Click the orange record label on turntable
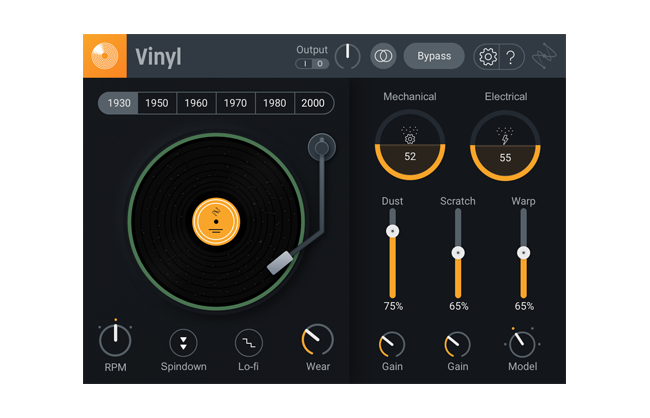Image resolution: width=650 pixels, height=418 pixels. click(x=216, y=222)
